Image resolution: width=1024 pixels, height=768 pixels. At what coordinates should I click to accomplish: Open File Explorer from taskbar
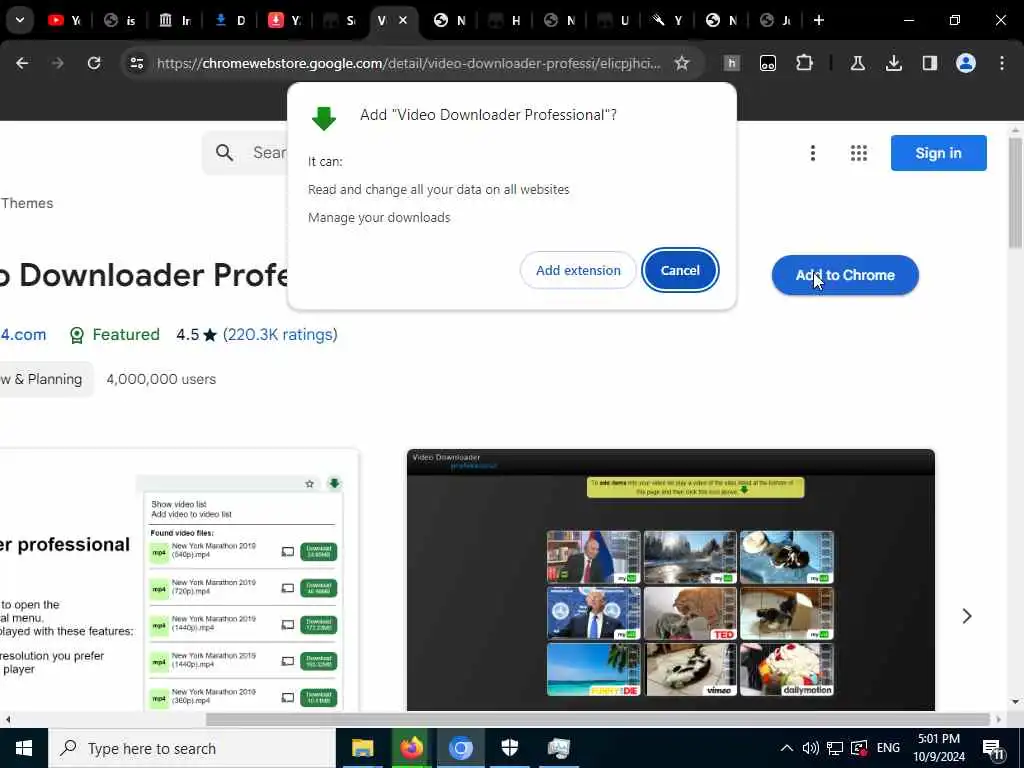(362, 748)
